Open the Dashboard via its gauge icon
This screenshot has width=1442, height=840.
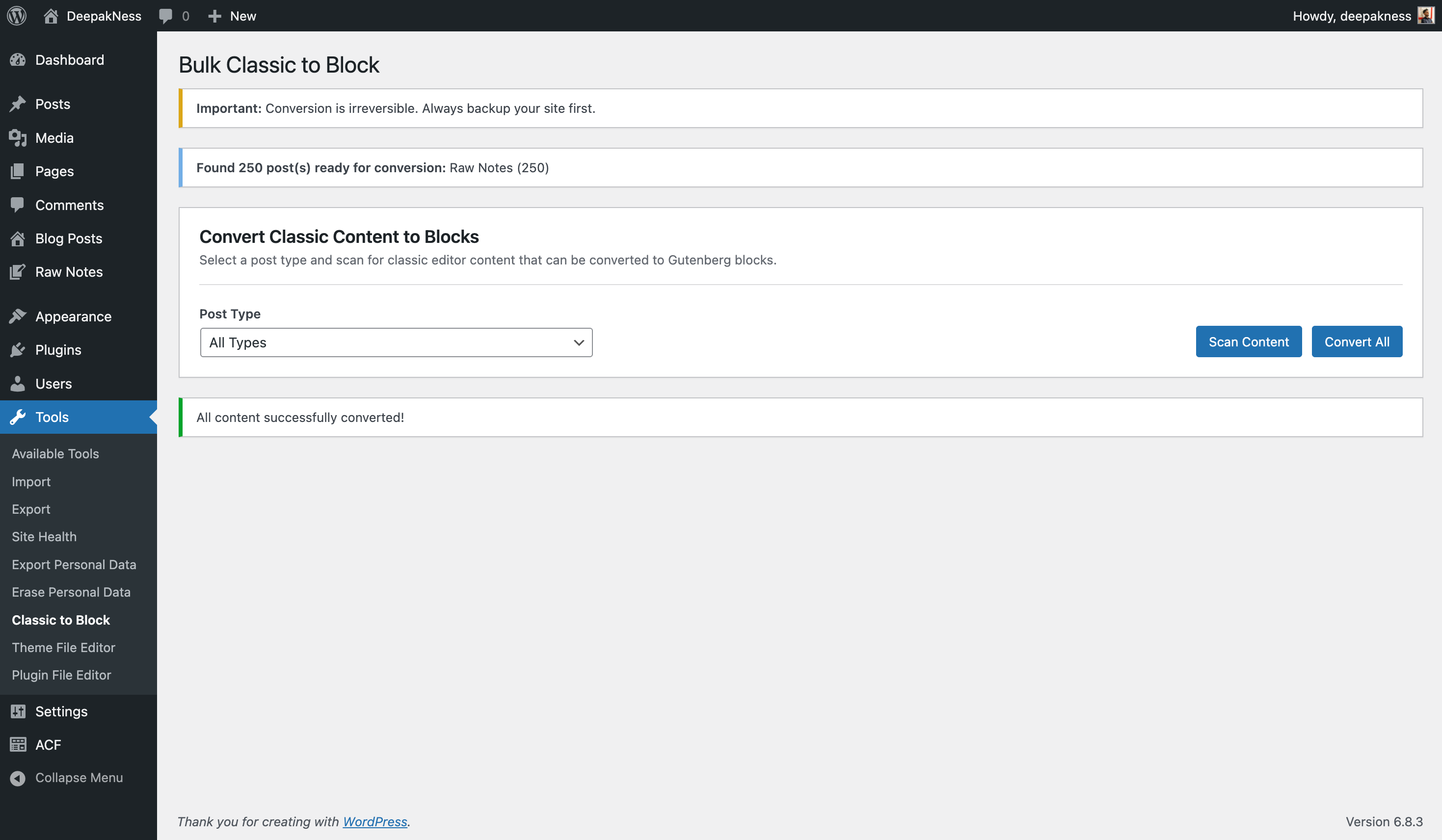click(x=18, y=59)
